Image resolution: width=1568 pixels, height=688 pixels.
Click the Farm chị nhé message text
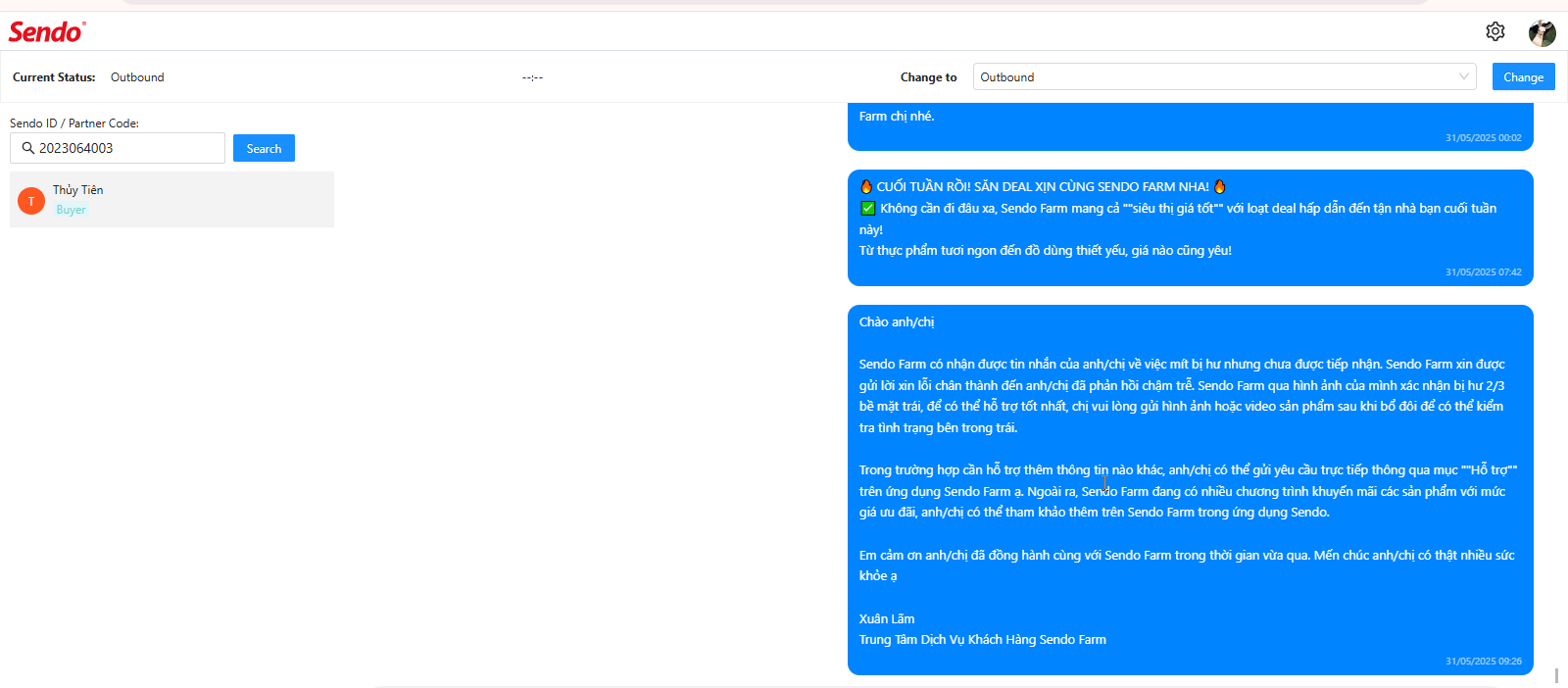pos(897,116)
